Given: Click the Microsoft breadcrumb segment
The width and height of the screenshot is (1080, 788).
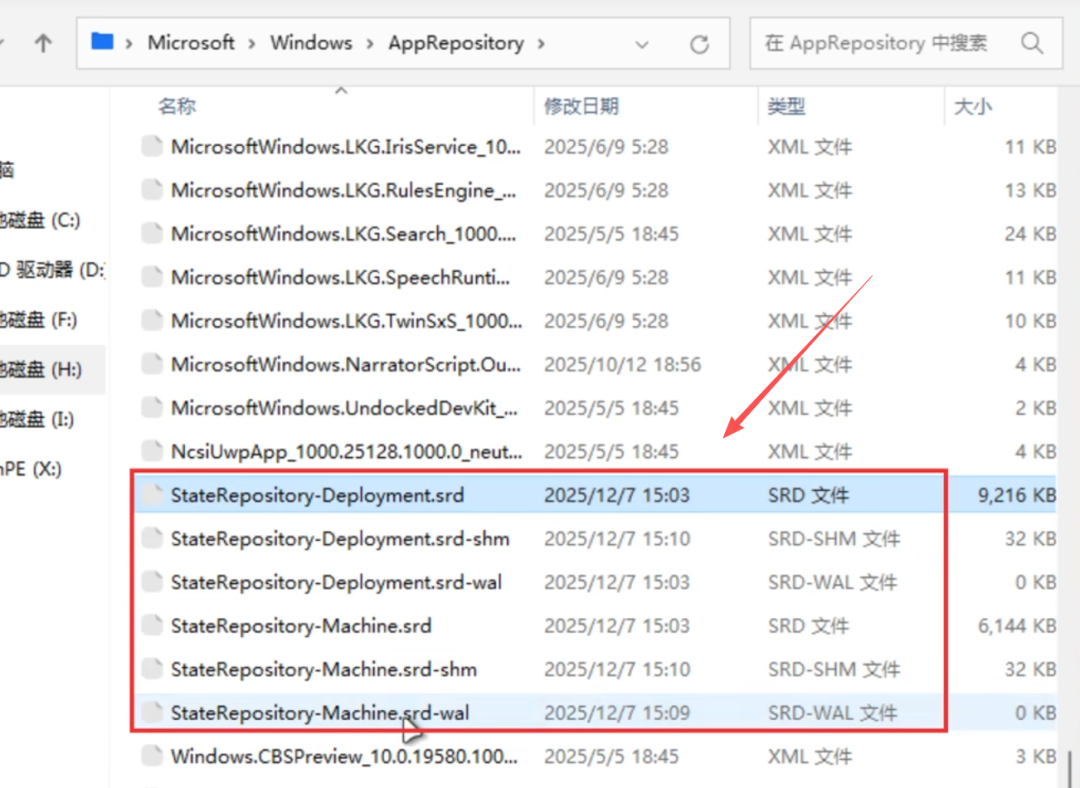Looking at the screenshot, I should 191,43.
